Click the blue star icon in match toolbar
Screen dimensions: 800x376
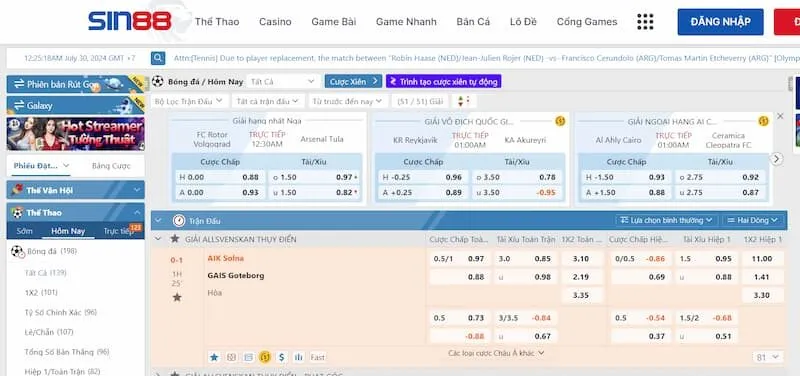(x=214, y=357)
